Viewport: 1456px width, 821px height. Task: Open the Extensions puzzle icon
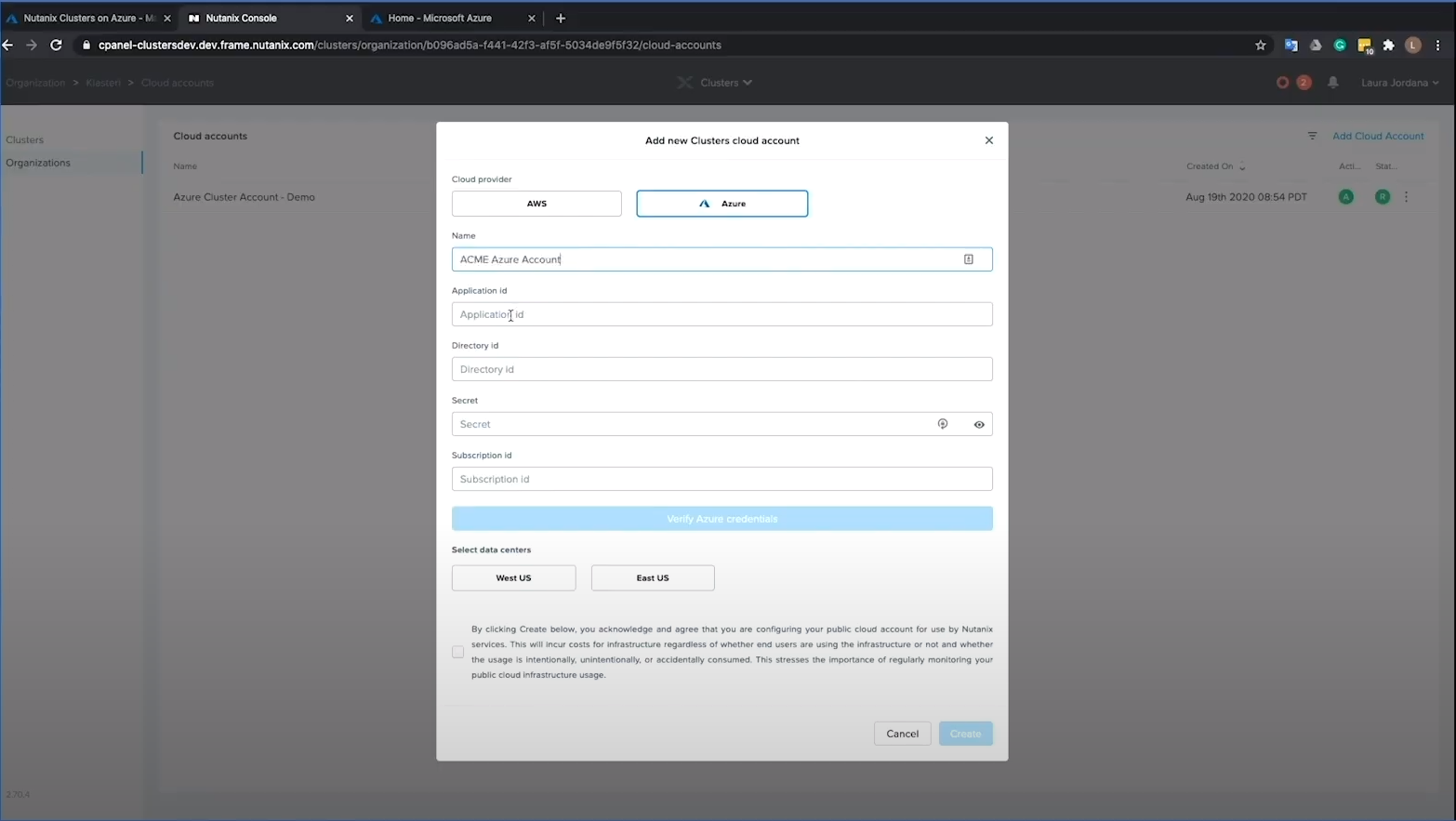[x=1389, y=45]
